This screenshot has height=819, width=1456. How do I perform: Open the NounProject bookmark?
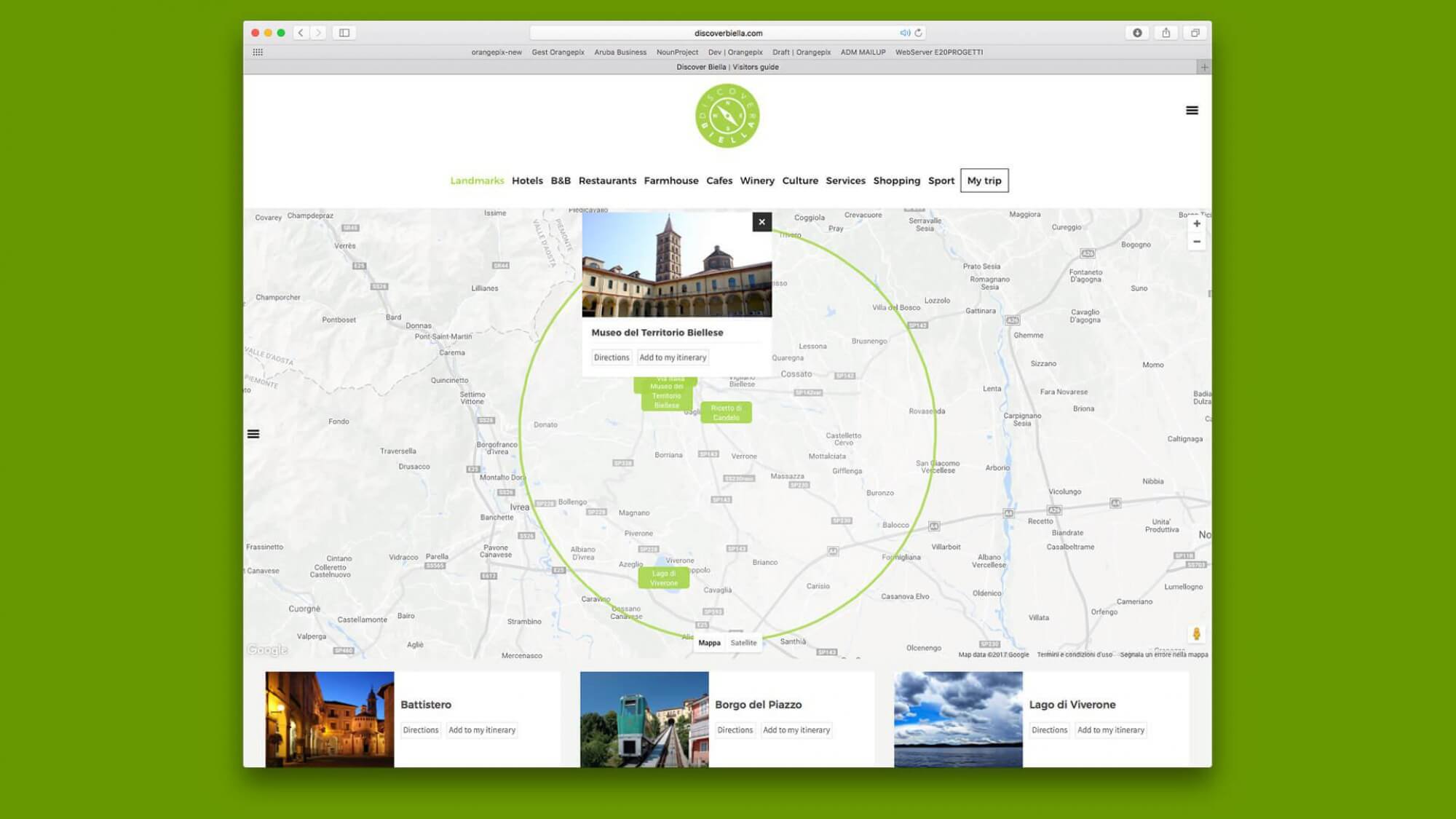[x=677, y=52]
